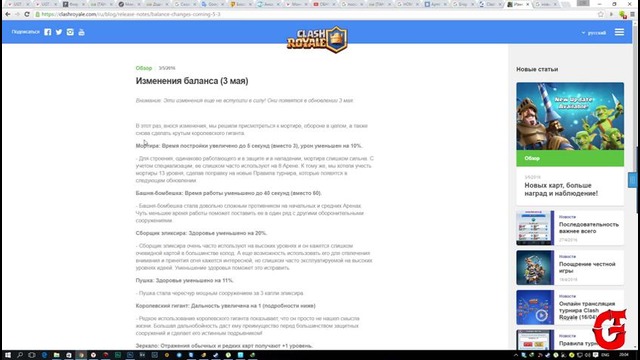Open article Онлайн трансляция турнира Clash Royale

coord(587,310)
